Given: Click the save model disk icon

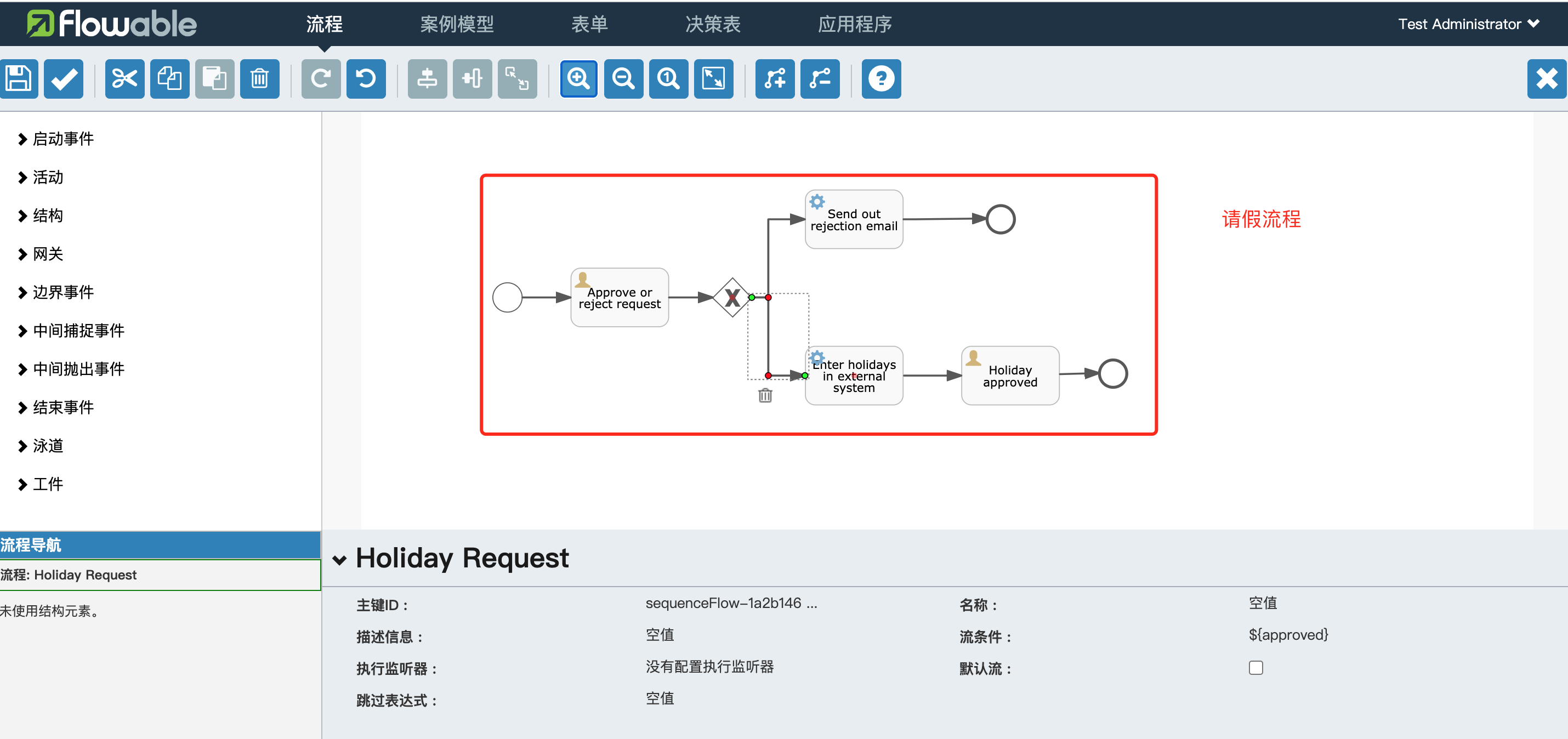Looking at the screenshot, I should [18, 78].
